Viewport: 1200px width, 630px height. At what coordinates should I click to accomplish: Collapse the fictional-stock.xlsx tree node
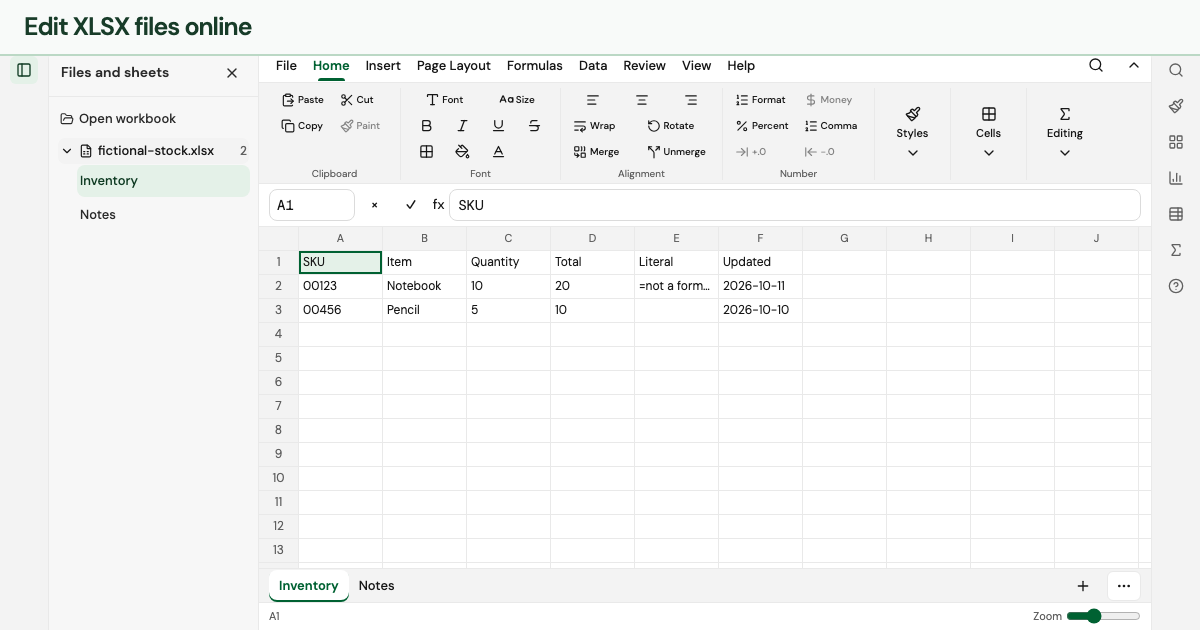click(x=67, y=151)
